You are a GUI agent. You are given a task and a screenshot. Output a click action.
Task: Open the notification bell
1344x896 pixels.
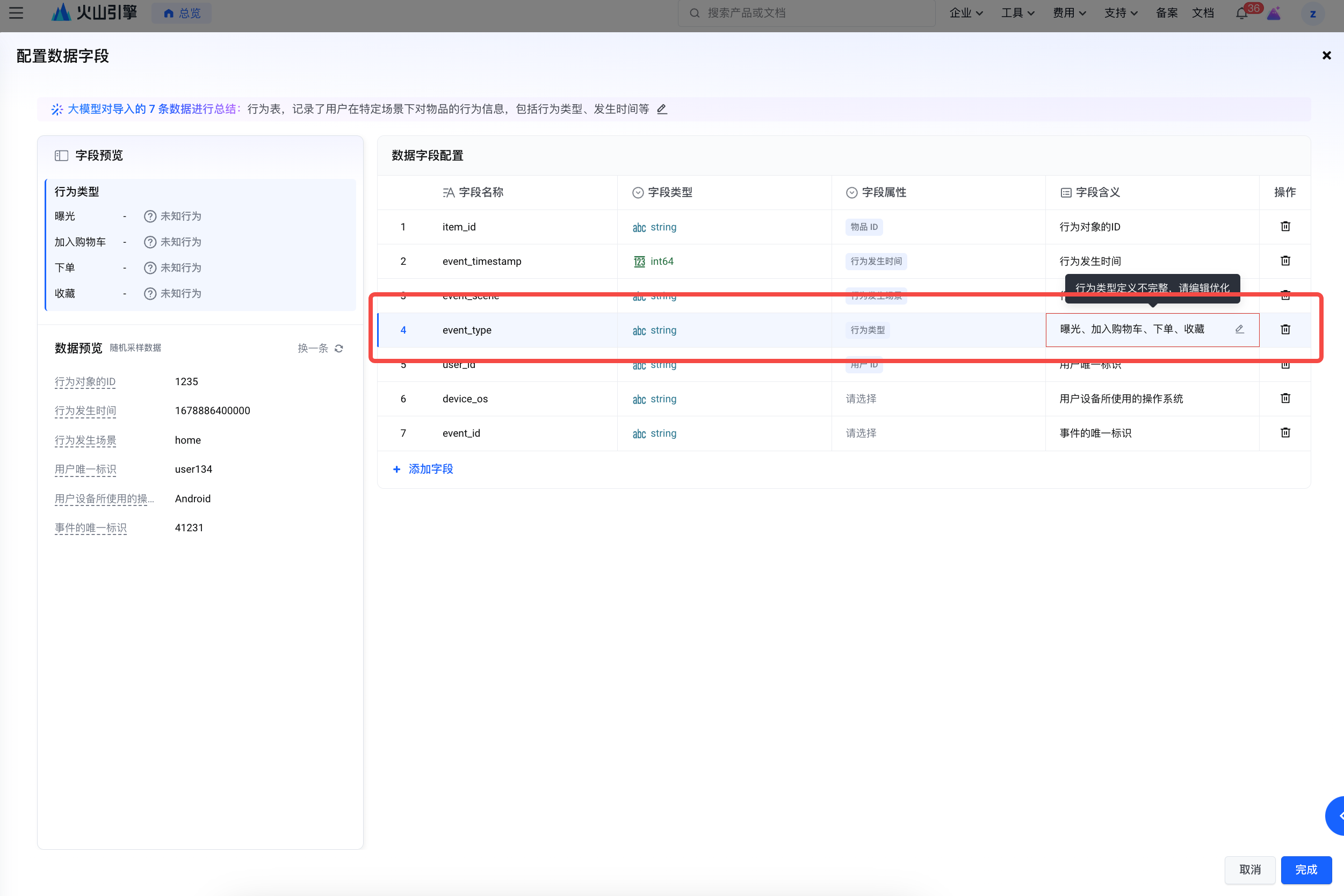pos(1241,13)
